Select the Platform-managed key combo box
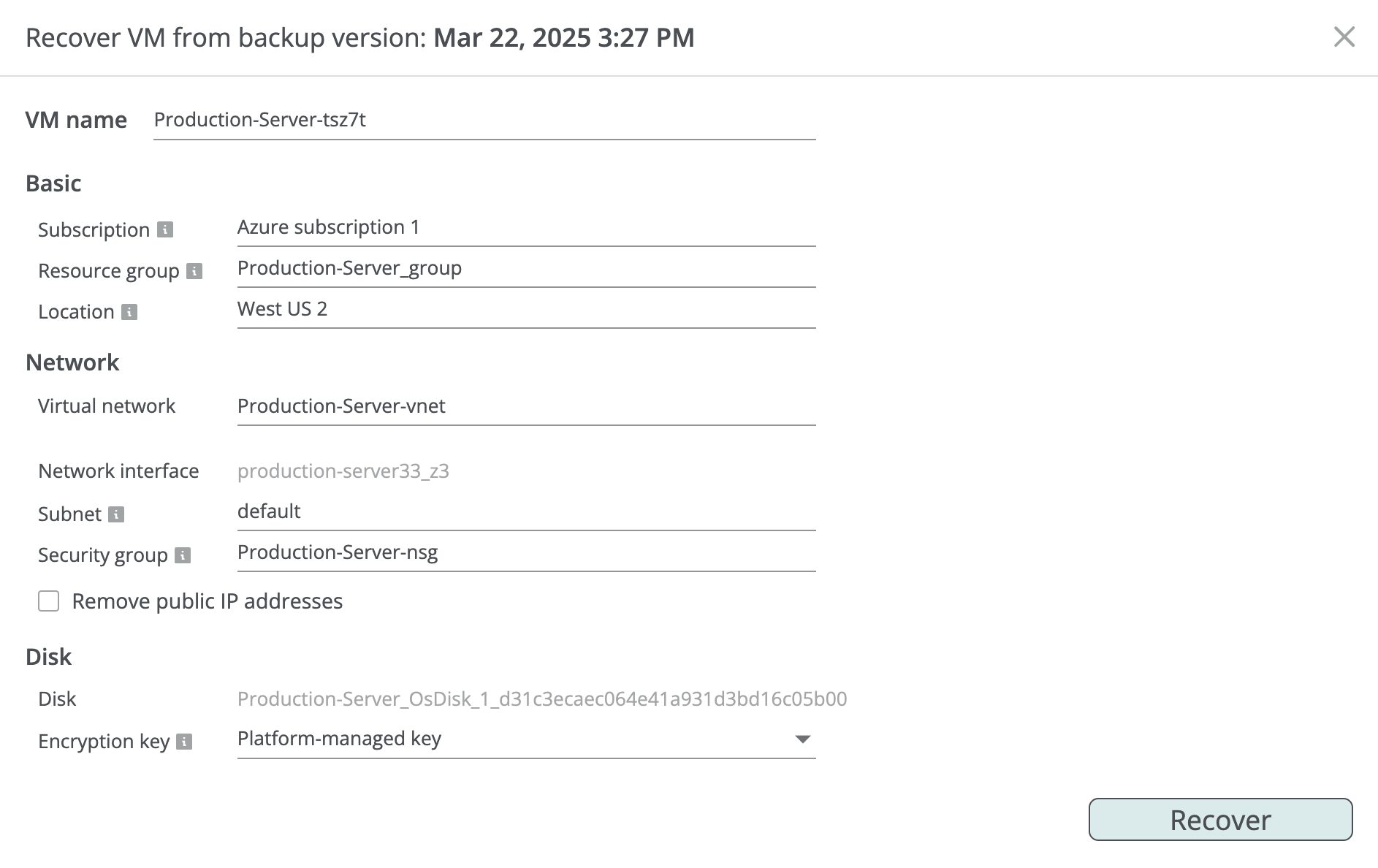 pos(526,739)
